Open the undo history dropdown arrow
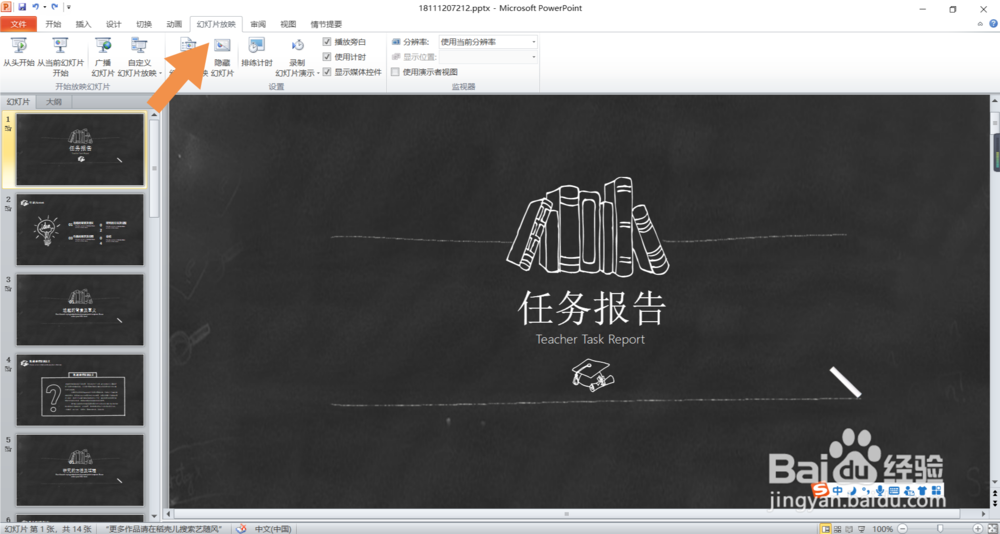The width and height of the screenshot is (1000, 534). [x=44, y=7]
